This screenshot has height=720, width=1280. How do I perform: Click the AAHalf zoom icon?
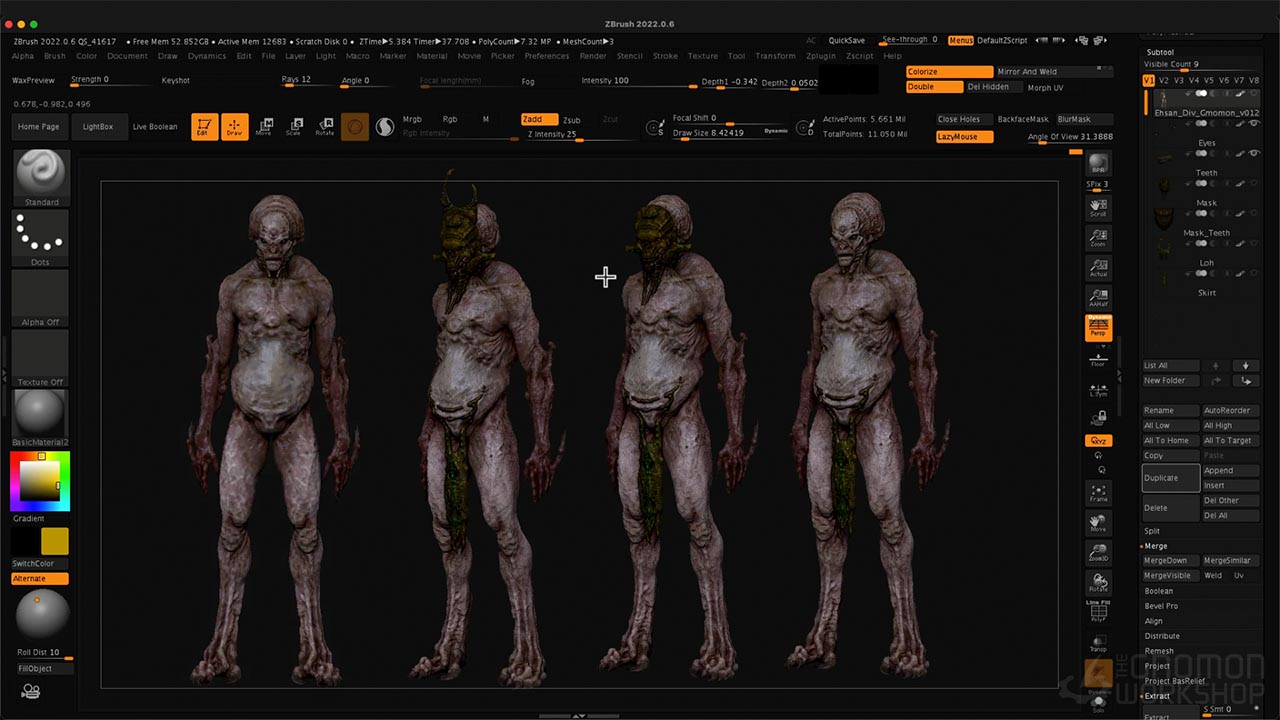(1098, 297)
